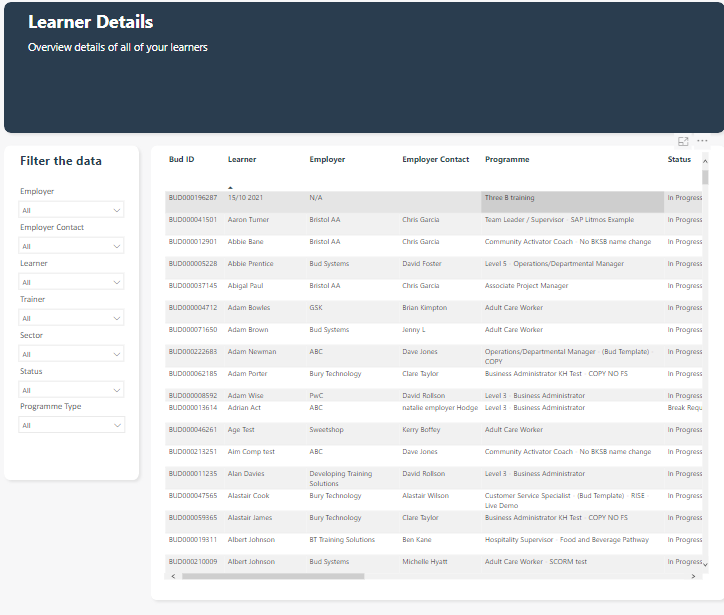Click learner name Aim Comp test

(x=251, y=452)
